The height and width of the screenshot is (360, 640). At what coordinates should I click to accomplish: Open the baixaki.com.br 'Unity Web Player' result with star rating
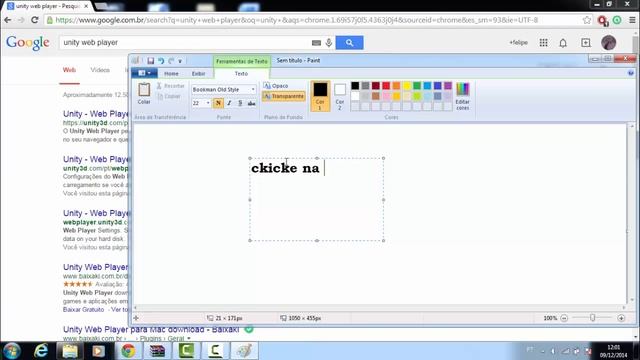pyautogui.click(x=96, y=267)
